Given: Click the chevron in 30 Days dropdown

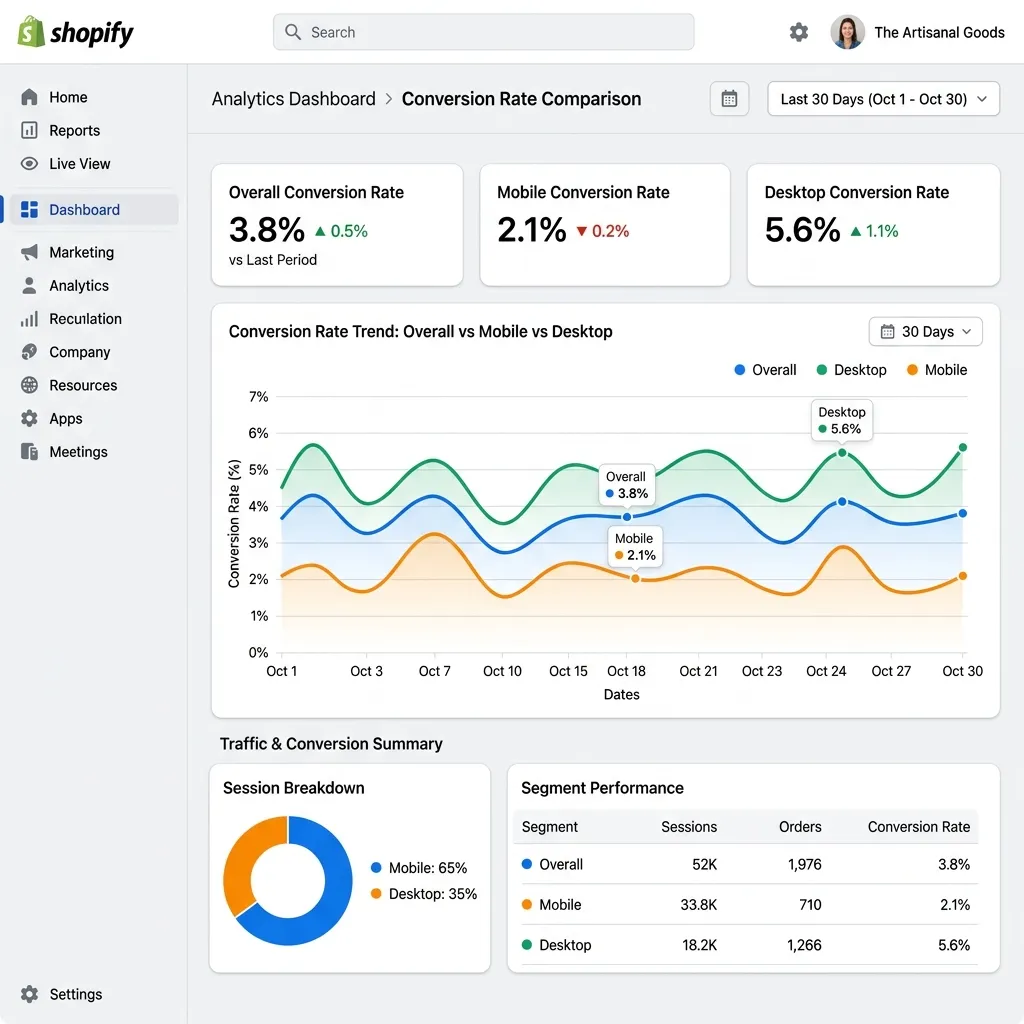Looking at the screenshot, I should pos(967,331).
